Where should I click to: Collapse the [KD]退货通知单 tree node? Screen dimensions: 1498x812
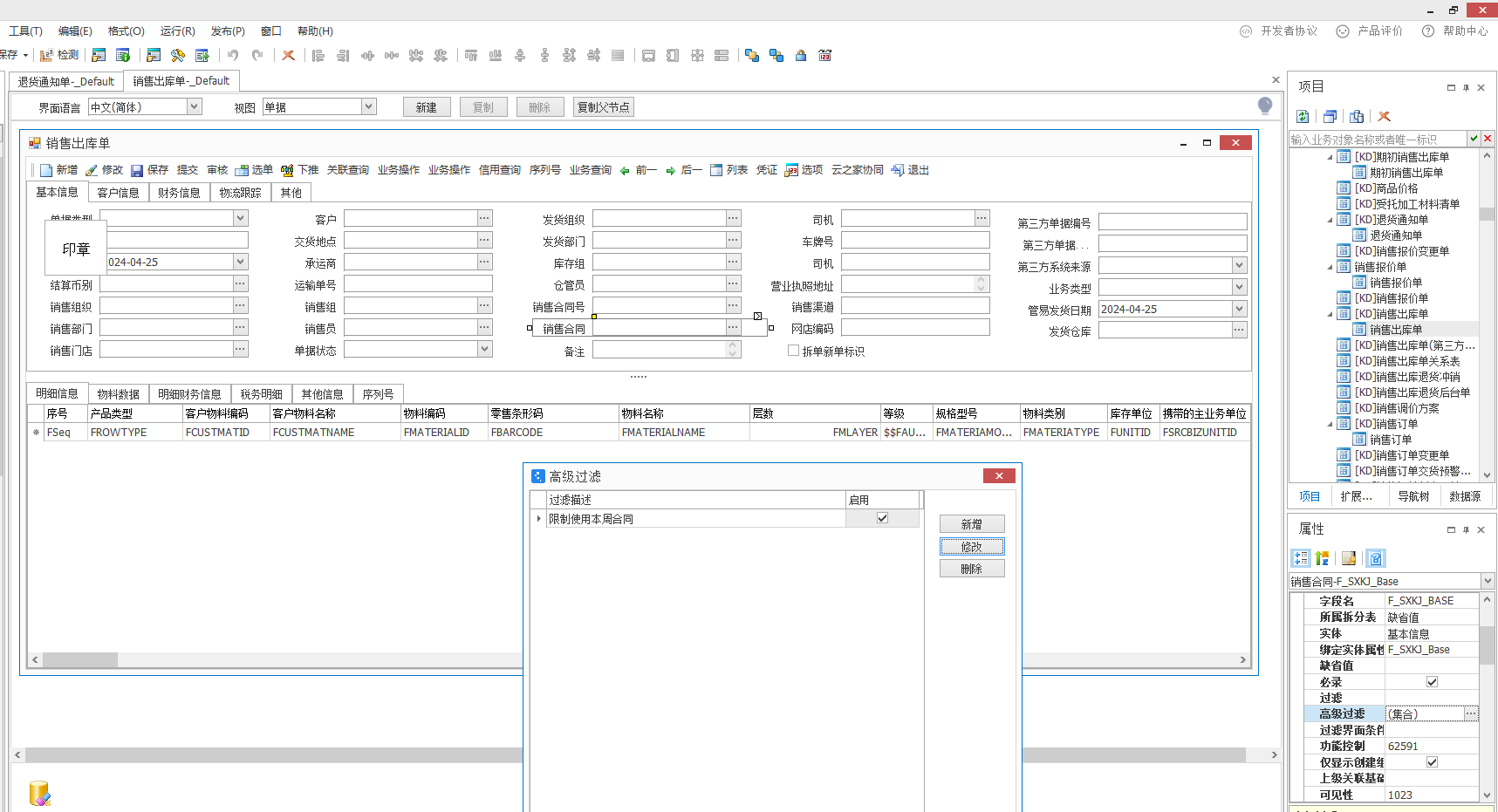pos(1330,220)
